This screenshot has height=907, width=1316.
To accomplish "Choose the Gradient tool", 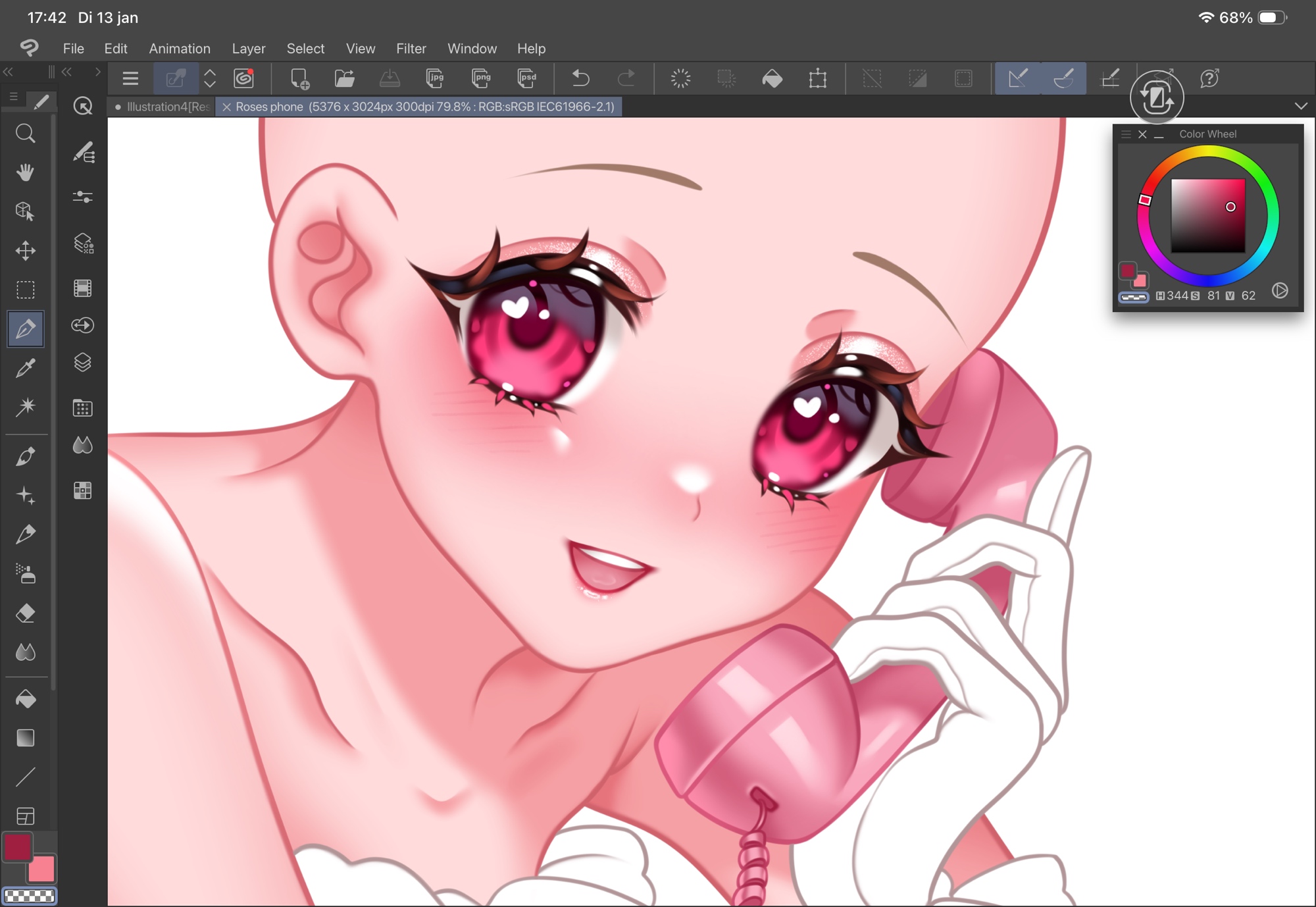I will pyautogui.click(x=25, y=738).
